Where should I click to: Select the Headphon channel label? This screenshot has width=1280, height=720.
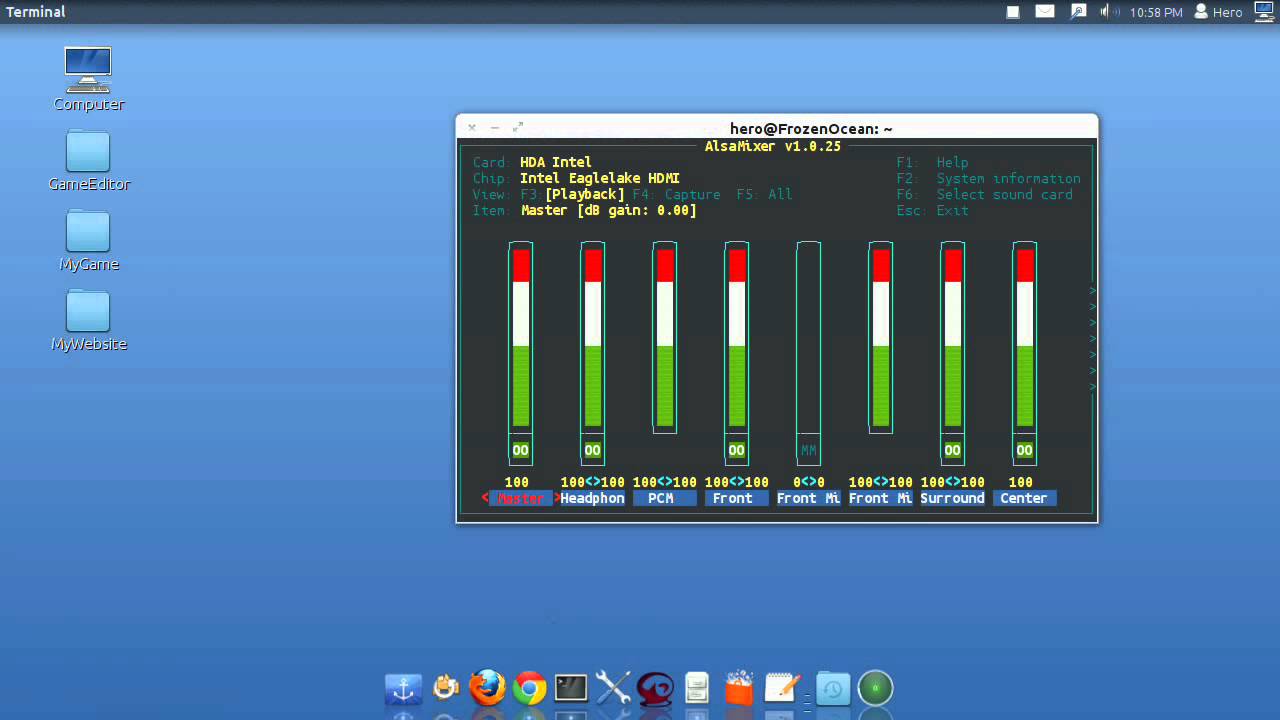[x=592, y=498]
